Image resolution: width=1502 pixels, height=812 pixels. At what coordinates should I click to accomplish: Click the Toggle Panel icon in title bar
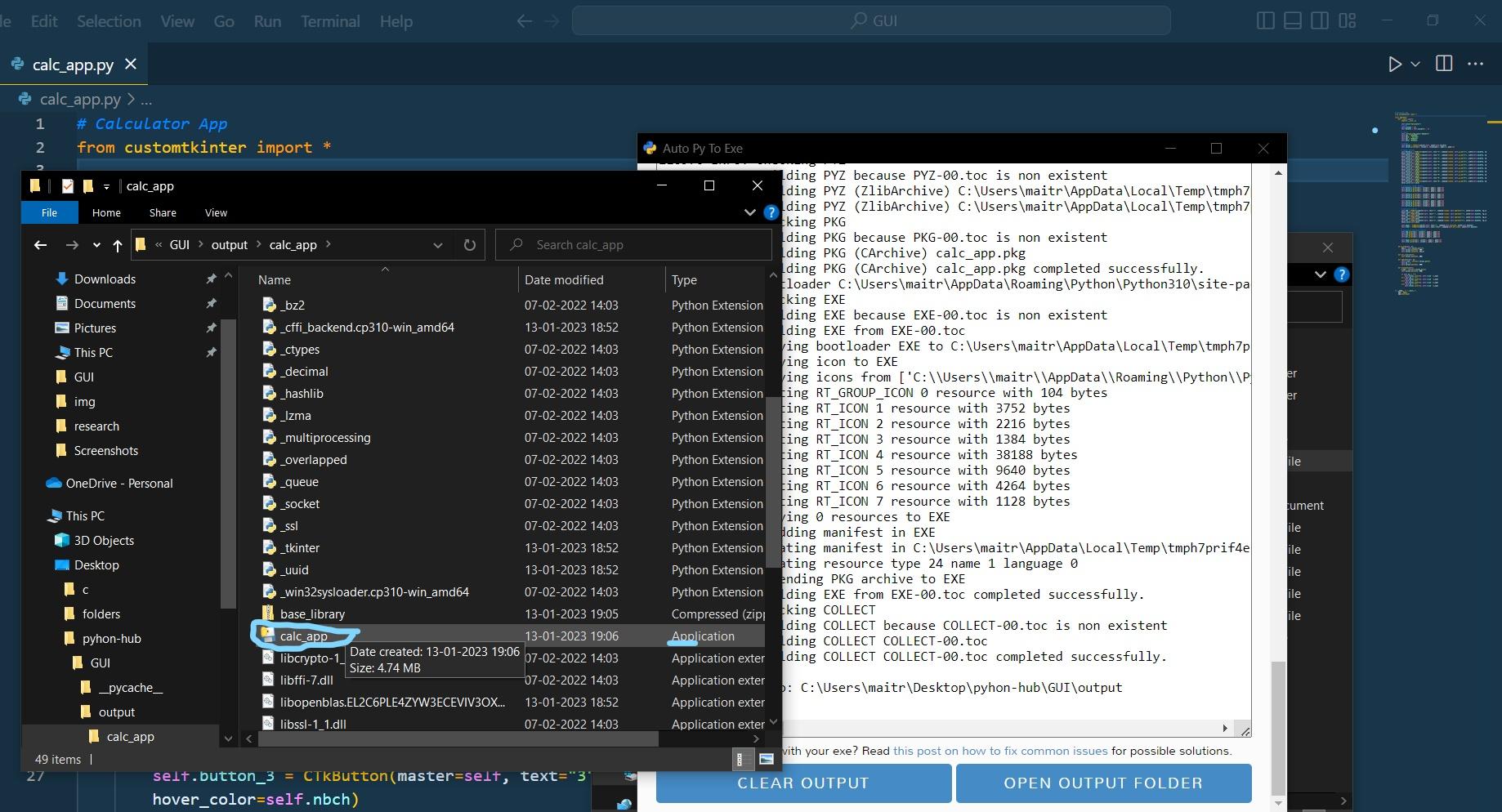click(1291, 20)
